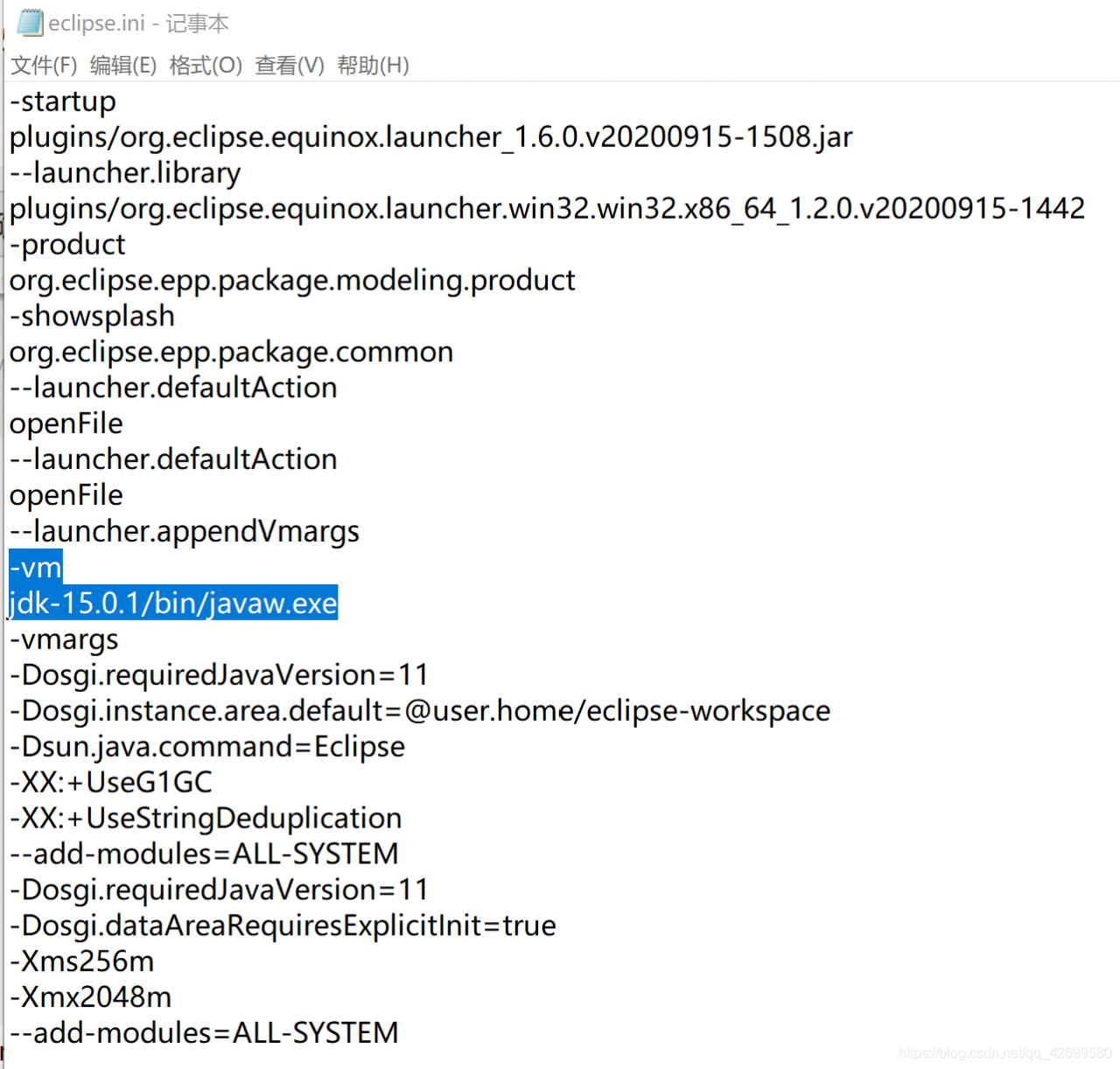Viewport: 1120px width, 1069px height.
Task: Click launcher_1.6.0.v20200915-1508.jar line
Action: coord(431,137)
